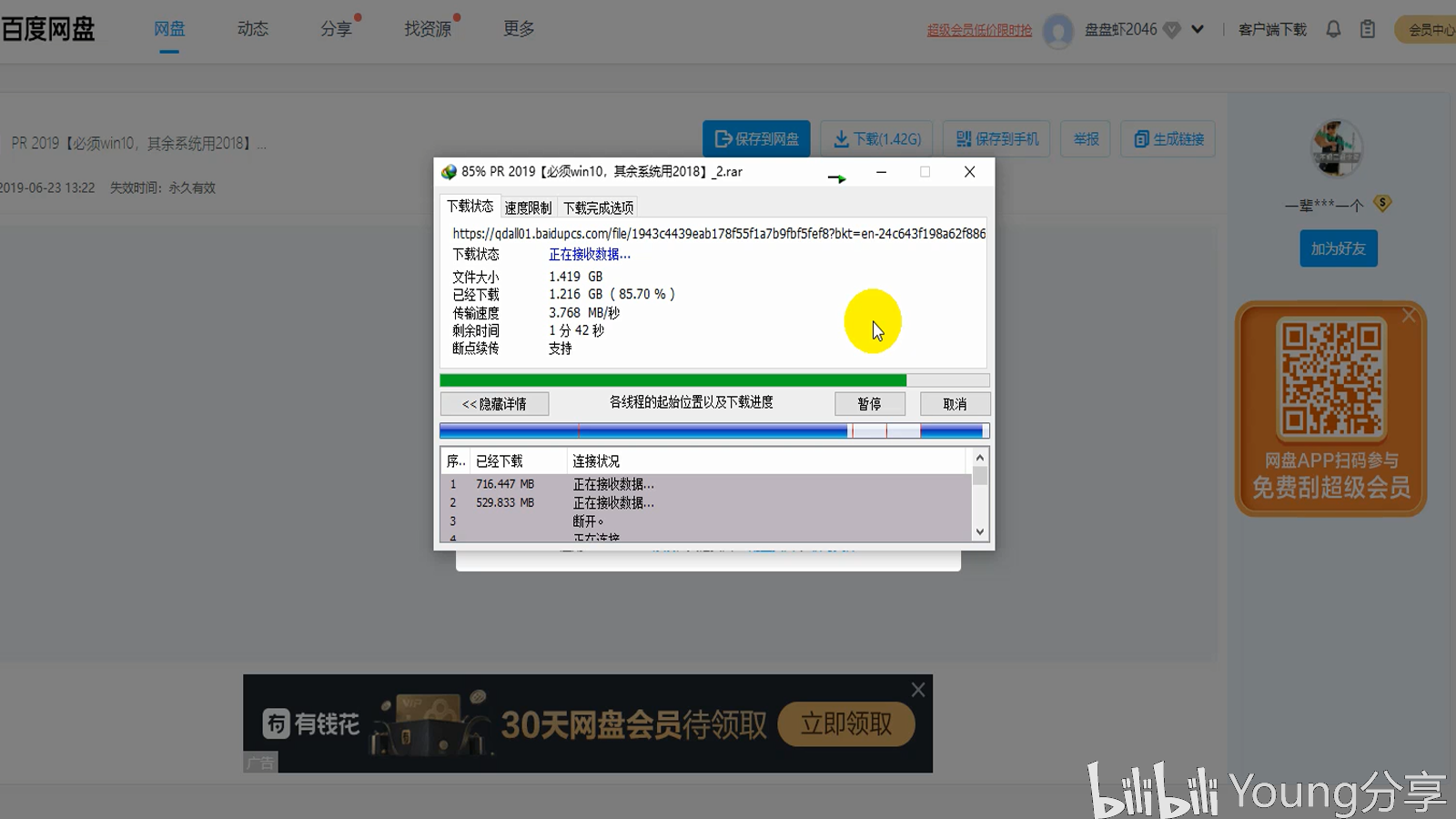Close the 有钱花 ad banner
Viewport: 1456px width, 819px height.
917,689
